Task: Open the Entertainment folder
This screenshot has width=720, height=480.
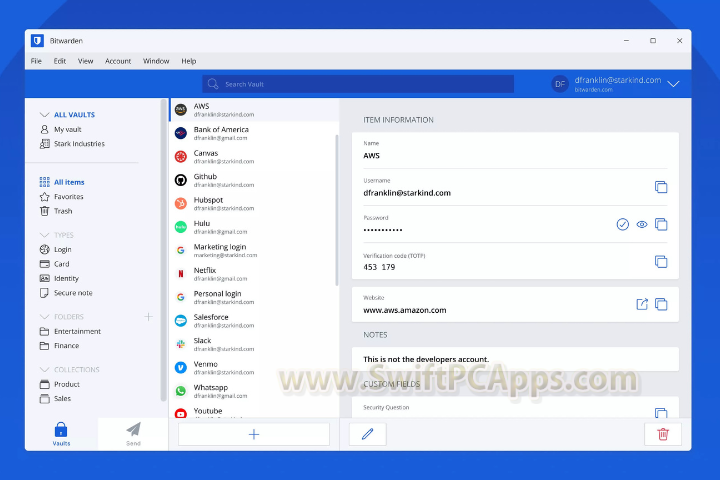Action: click(x=77, y=331)
